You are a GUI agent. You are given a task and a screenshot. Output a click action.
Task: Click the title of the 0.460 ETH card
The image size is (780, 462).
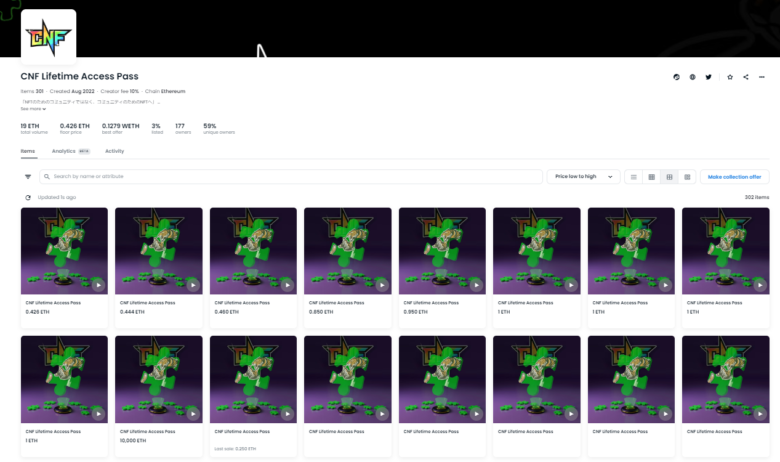click(x=242, y=302)
